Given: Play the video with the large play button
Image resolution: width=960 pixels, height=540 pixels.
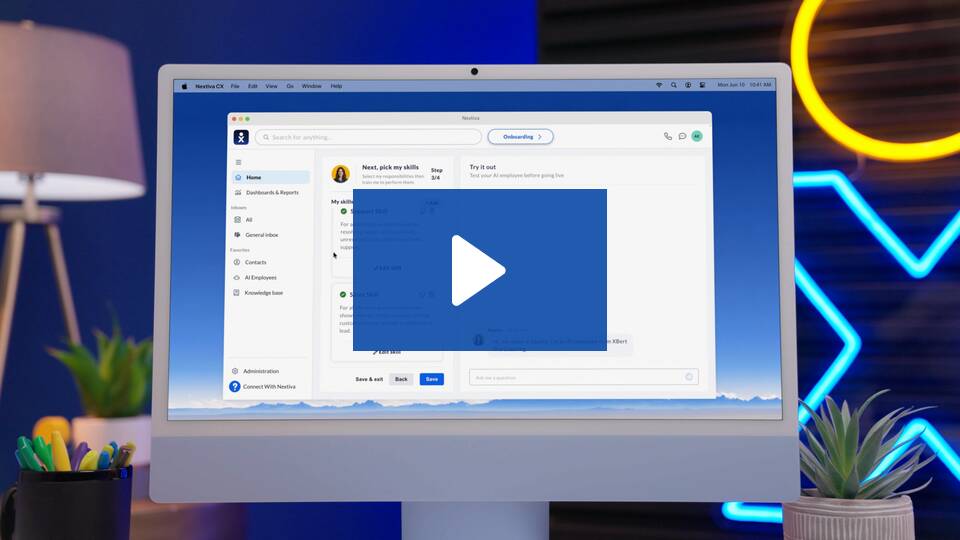Looking at the screenshot, I should coord(479,270).
